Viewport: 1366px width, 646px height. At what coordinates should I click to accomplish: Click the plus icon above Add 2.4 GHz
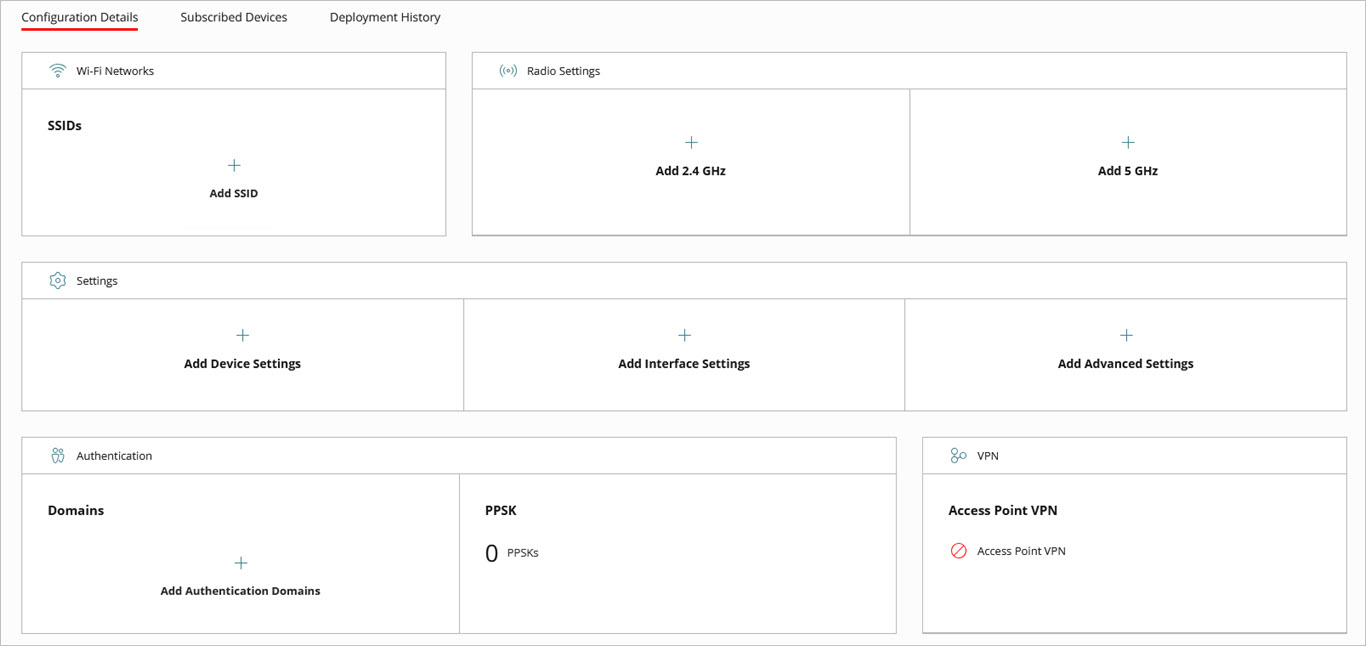point(690,142)
